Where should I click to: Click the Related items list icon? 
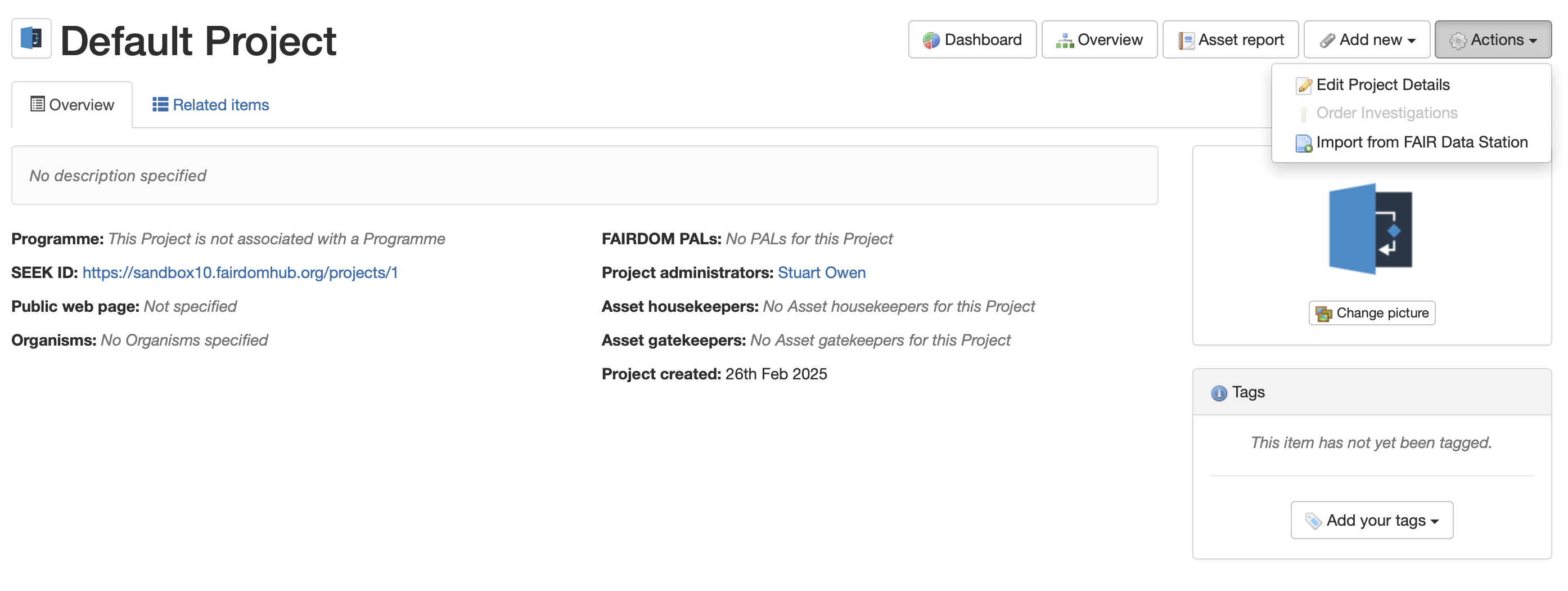click(x=160, y=105)
